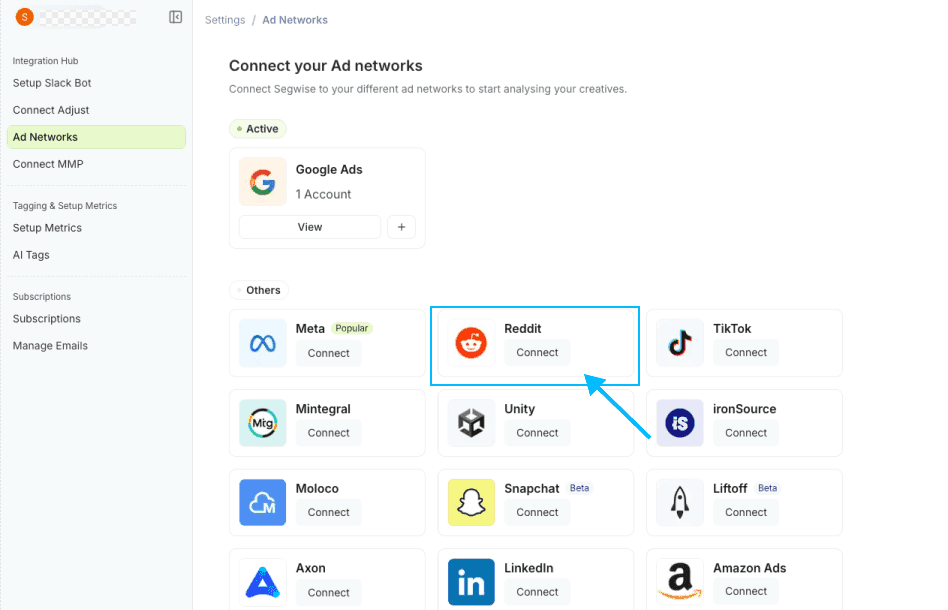Image resolution: width=948 pixels, height=610 pixels.
Task: Open Subscriptions sidebar item
Action: pyautogui.click(x=47, y=319)
